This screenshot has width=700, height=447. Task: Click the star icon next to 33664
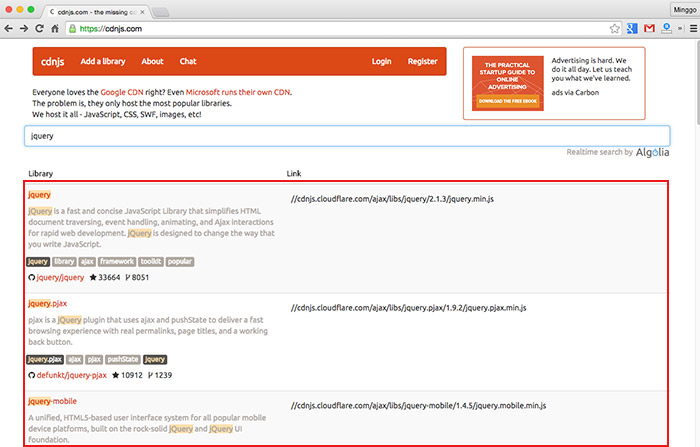(93, 277)
